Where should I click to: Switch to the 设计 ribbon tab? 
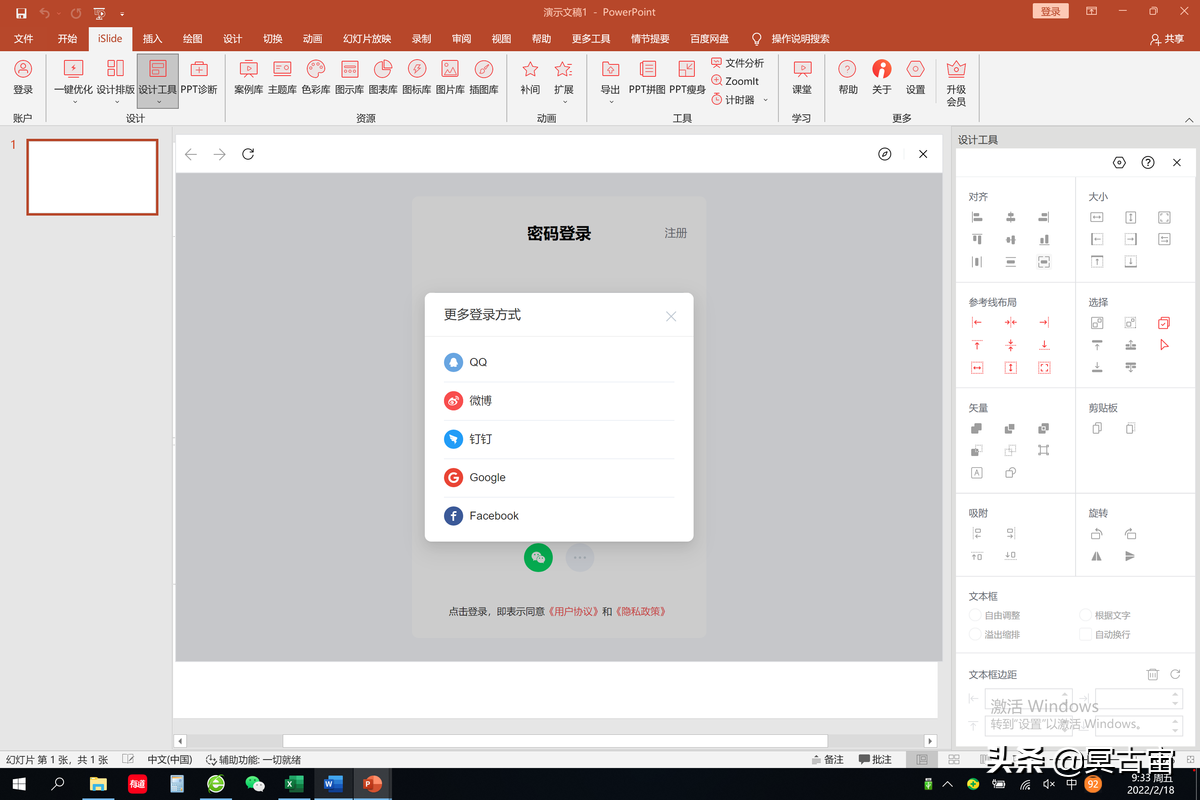pyautogui.click(x=232, y=39)
